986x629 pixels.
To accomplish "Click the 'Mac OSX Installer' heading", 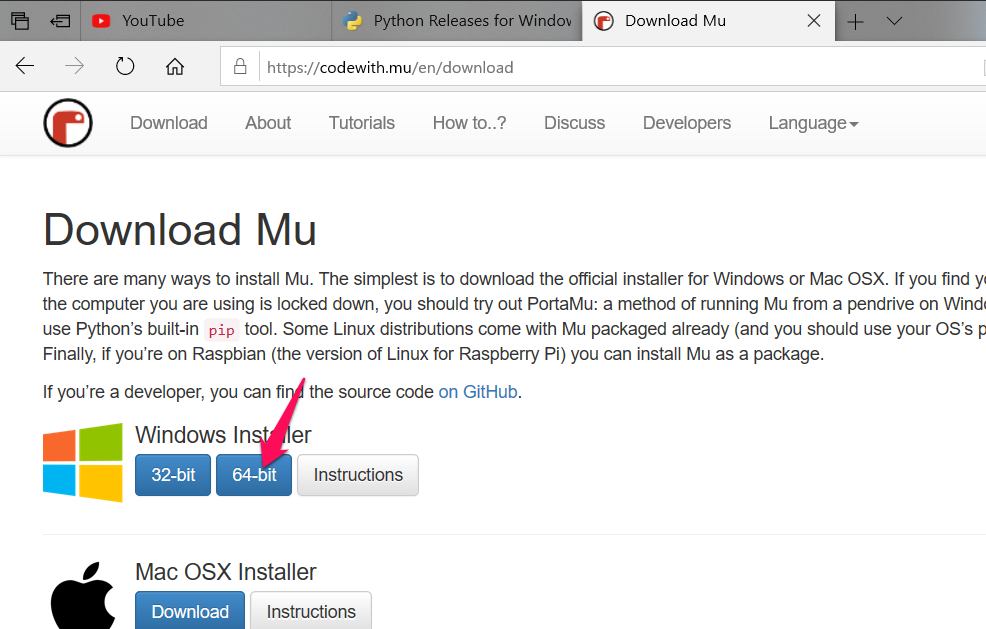I will (x=226, y=572).
